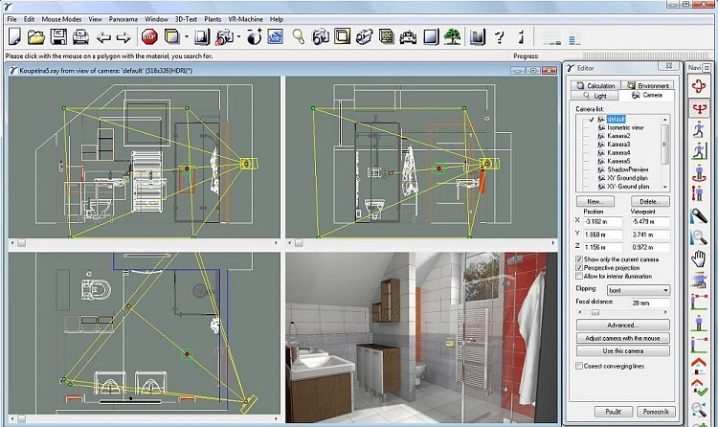Click the Save floppy disk icon

click(x=58, y=37)
